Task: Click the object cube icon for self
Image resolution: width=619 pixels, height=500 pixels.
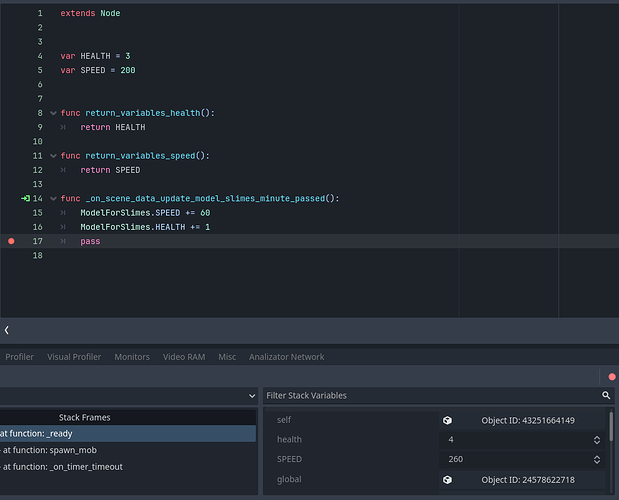Action: pos(447,420)
